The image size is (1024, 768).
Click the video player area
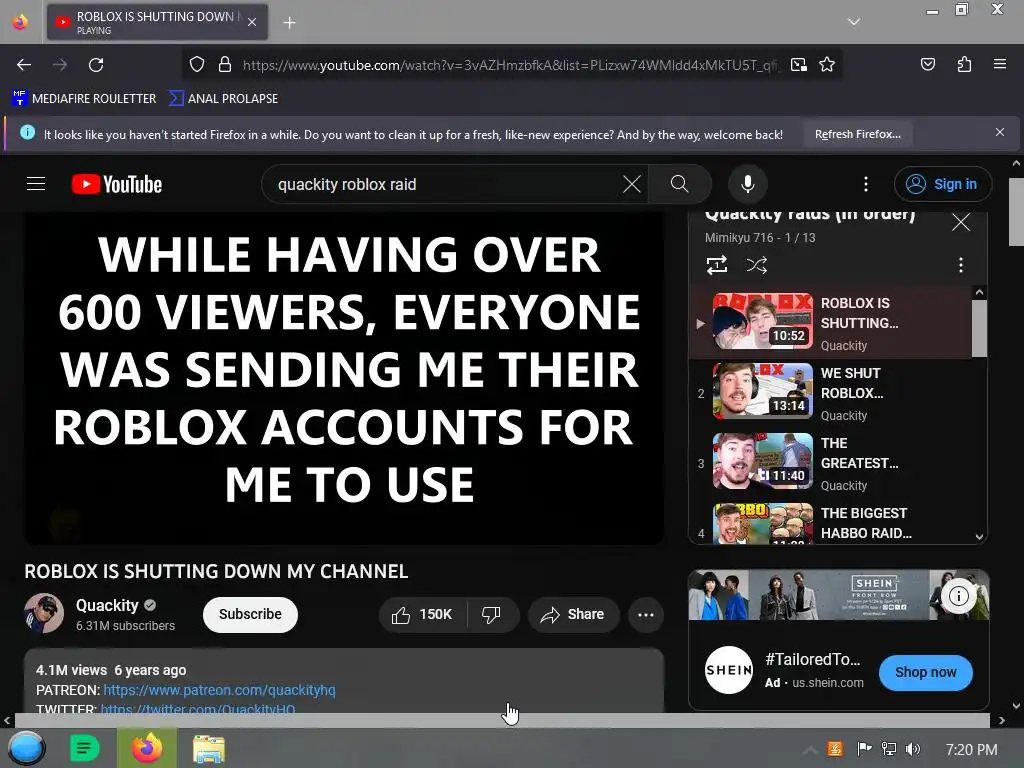point(344,377)
